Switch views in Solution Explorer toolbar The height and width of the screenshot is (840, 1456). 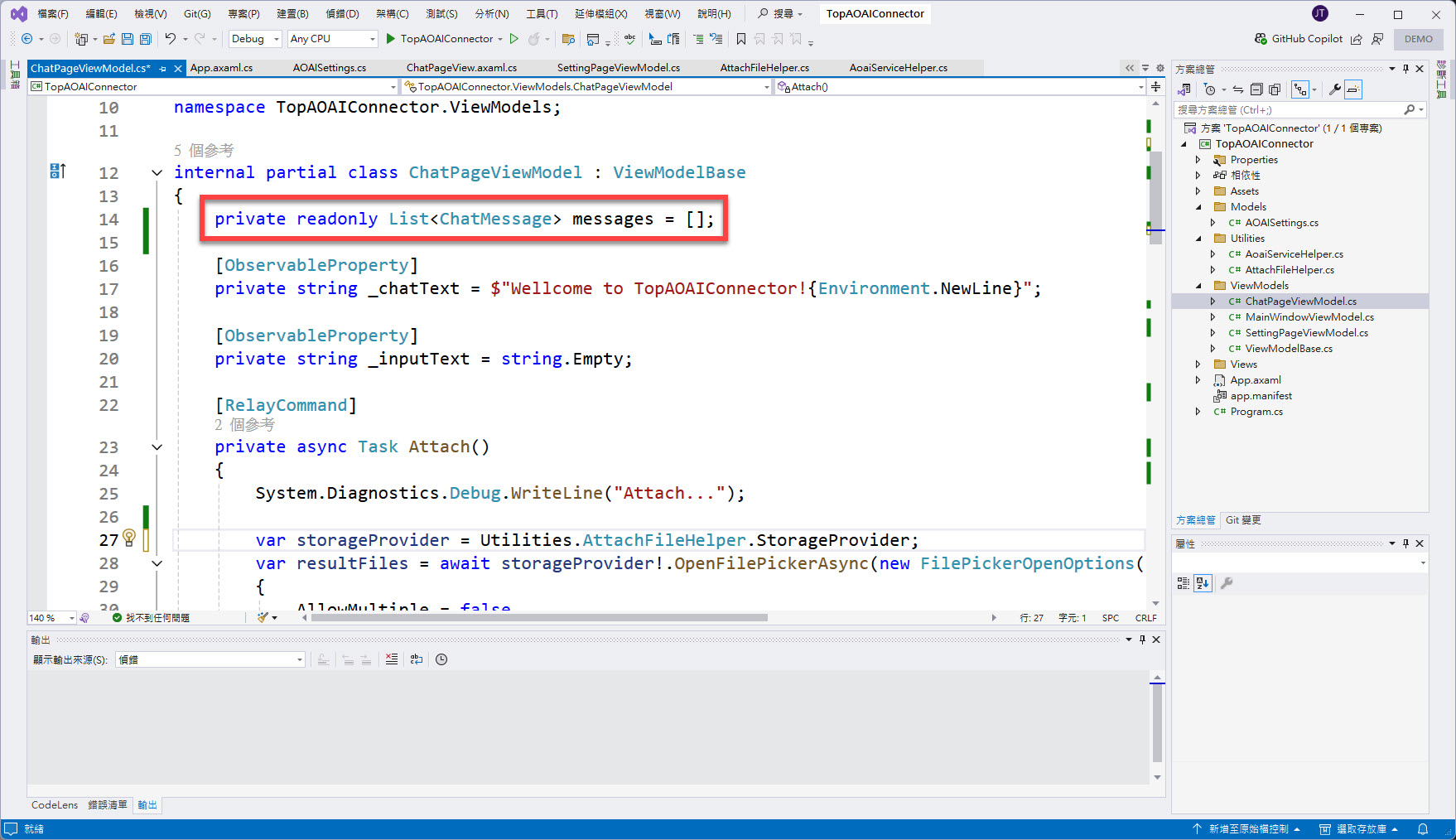[x=1185, y=89]
